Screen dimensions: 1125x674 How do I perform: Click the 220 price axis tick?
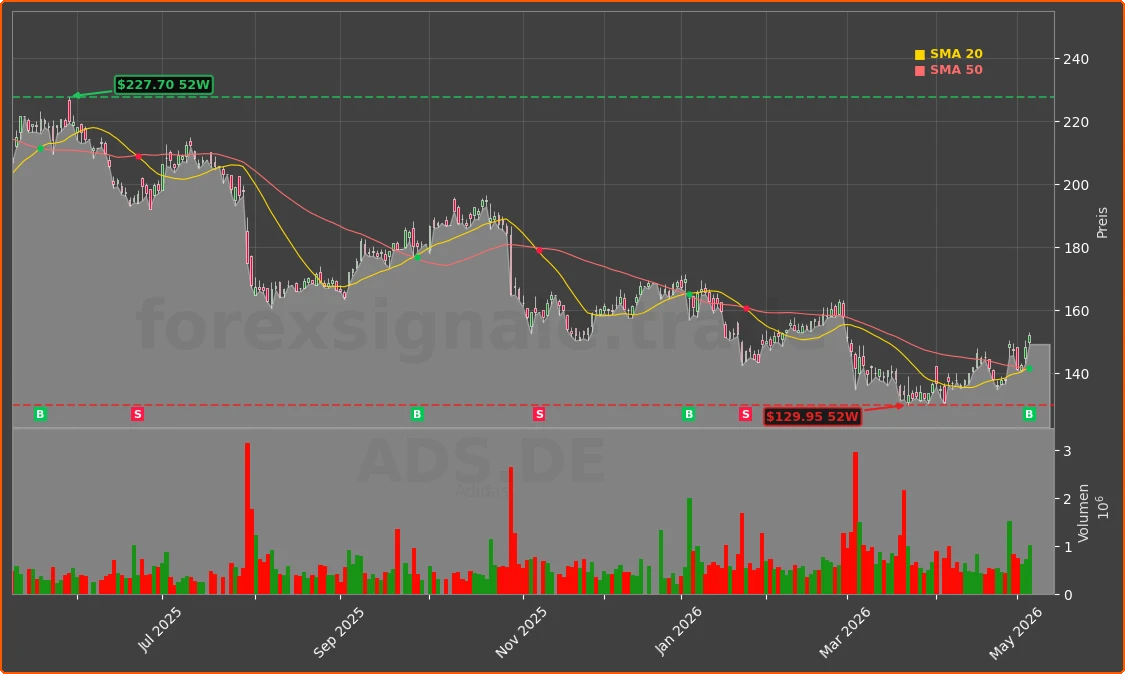(x=1075, y=122)
